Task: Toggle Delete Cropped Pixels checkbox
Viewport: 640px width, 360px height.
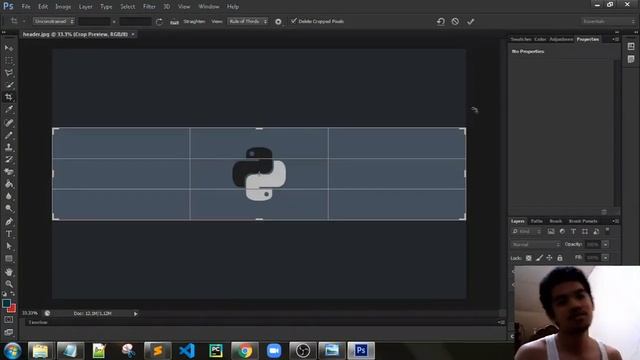Action: click(x=293, y=21)
